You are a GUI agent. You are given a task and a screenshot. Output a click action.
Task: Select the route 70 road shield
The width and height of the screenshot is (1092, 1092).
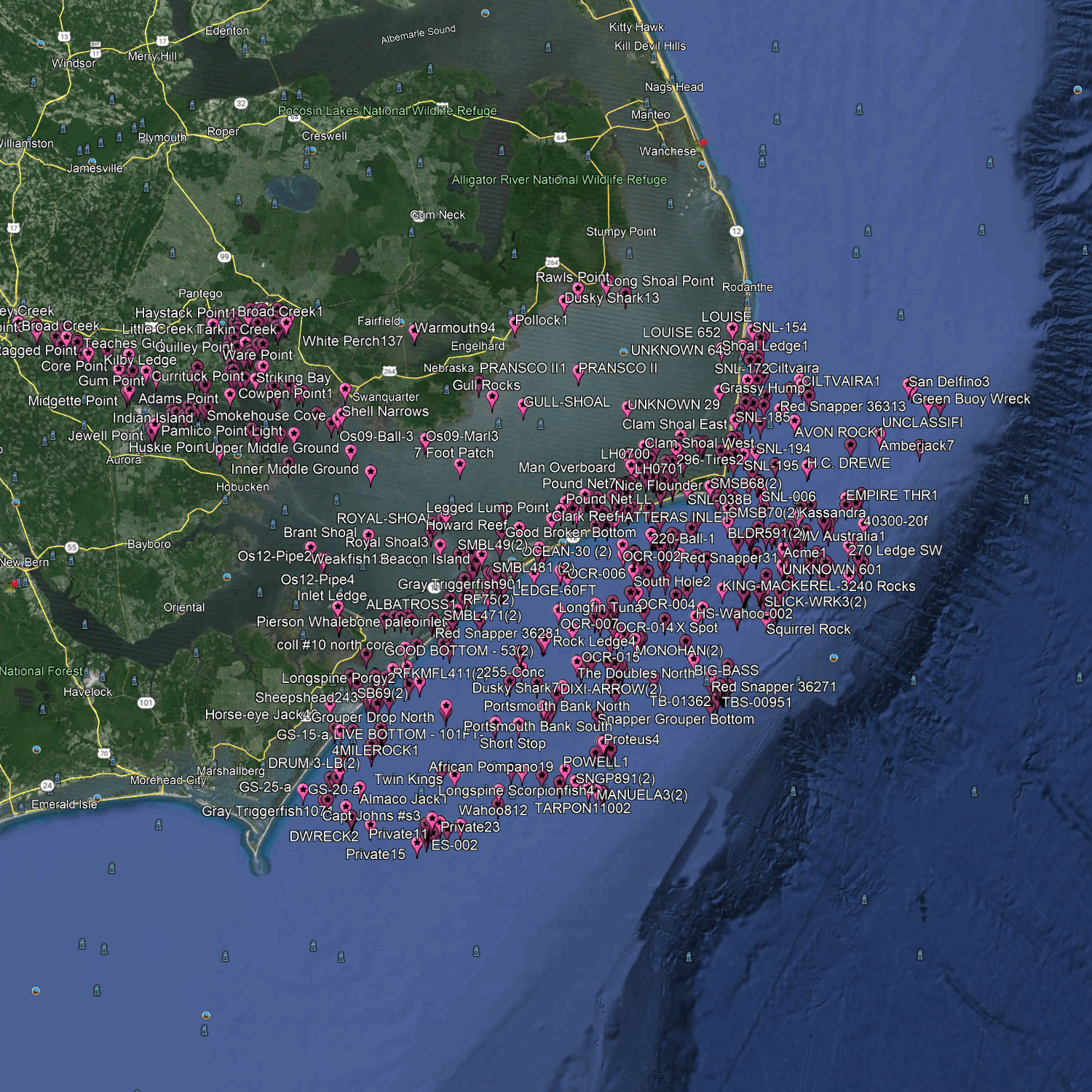click(x=104, y=753)
